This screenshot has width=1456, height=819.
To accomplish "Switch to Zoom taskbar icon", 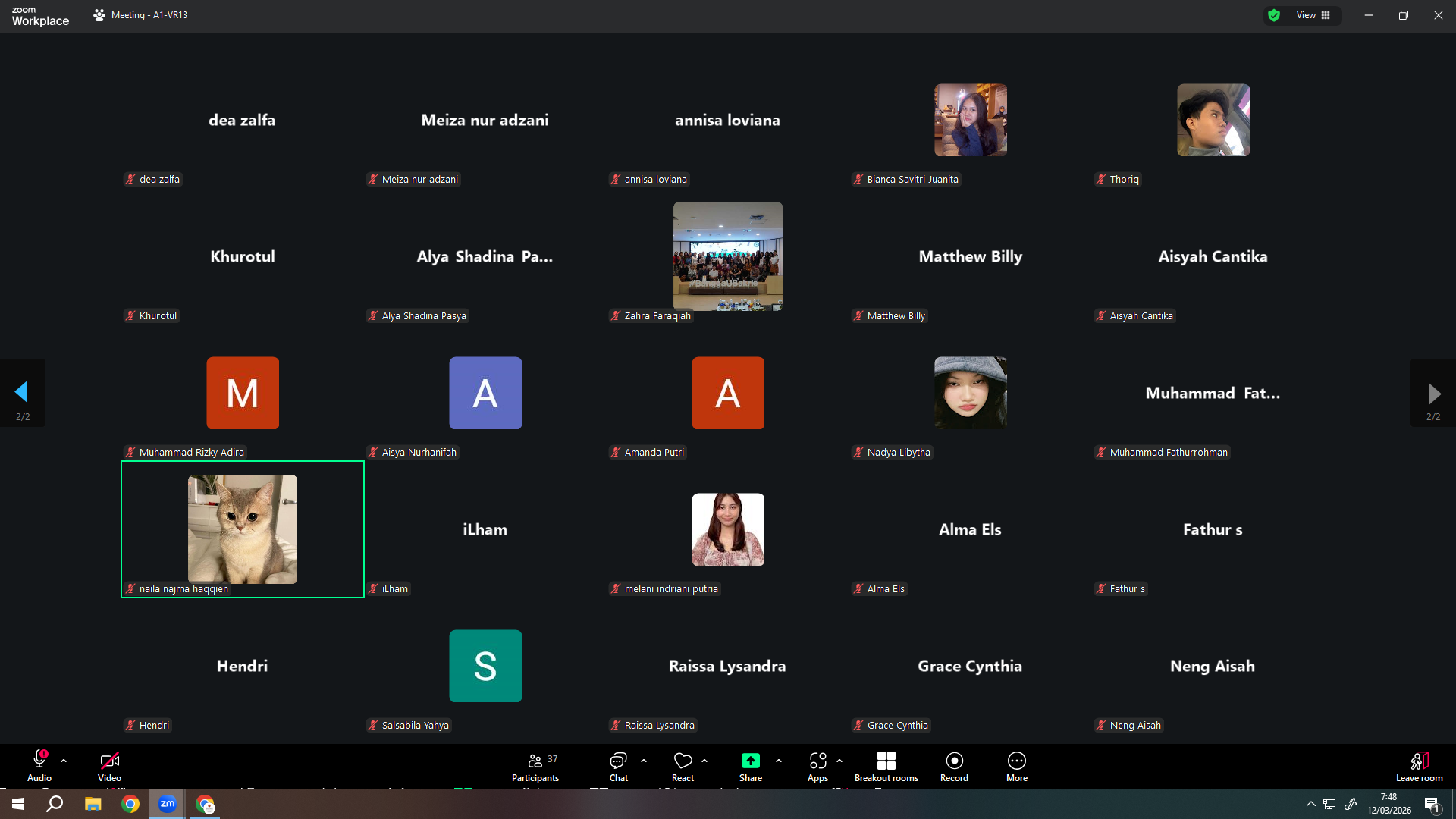I will click(x=168, y=804).
